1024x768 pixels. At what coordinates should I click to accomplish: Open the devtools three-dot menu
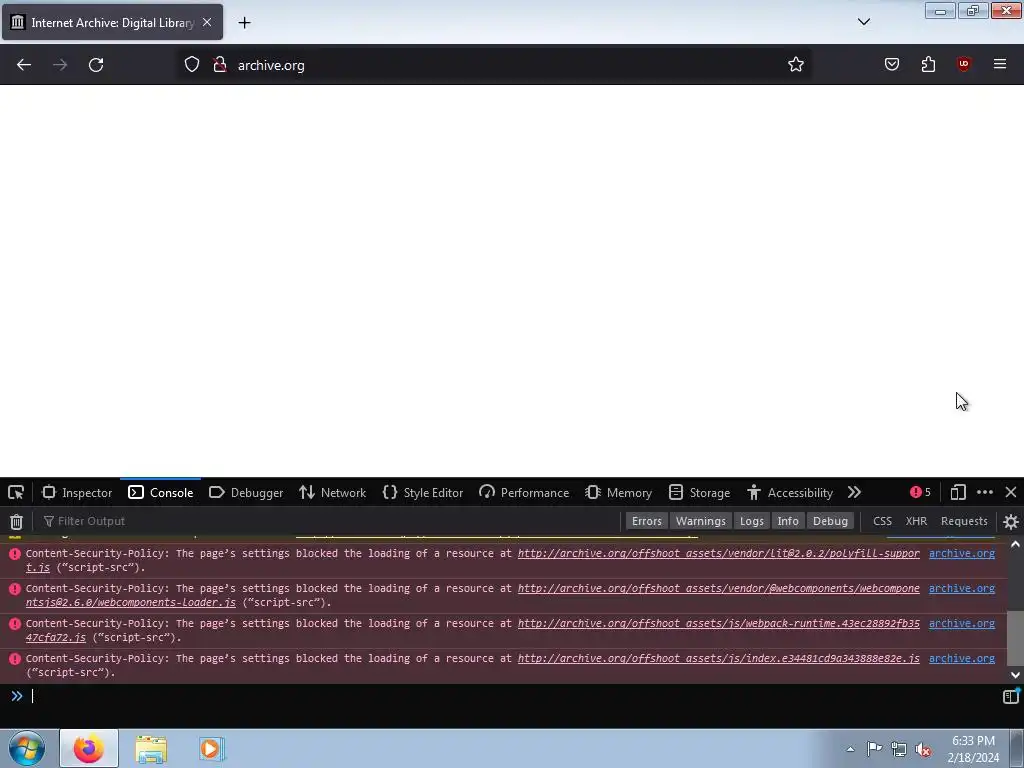coord(985,492)
